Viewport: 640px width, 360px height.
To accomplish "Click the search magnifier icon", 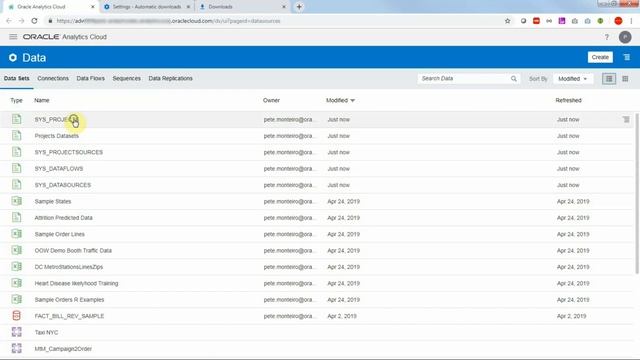I will [x=513, y=78].
